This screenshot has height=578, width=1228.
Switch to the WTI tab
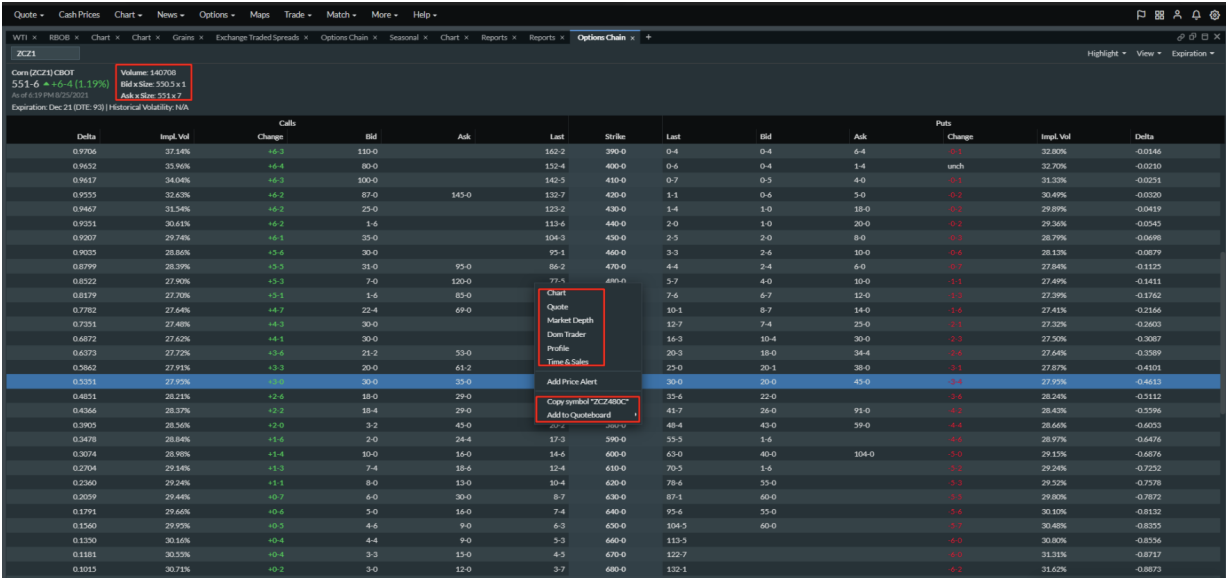[20, 37]
